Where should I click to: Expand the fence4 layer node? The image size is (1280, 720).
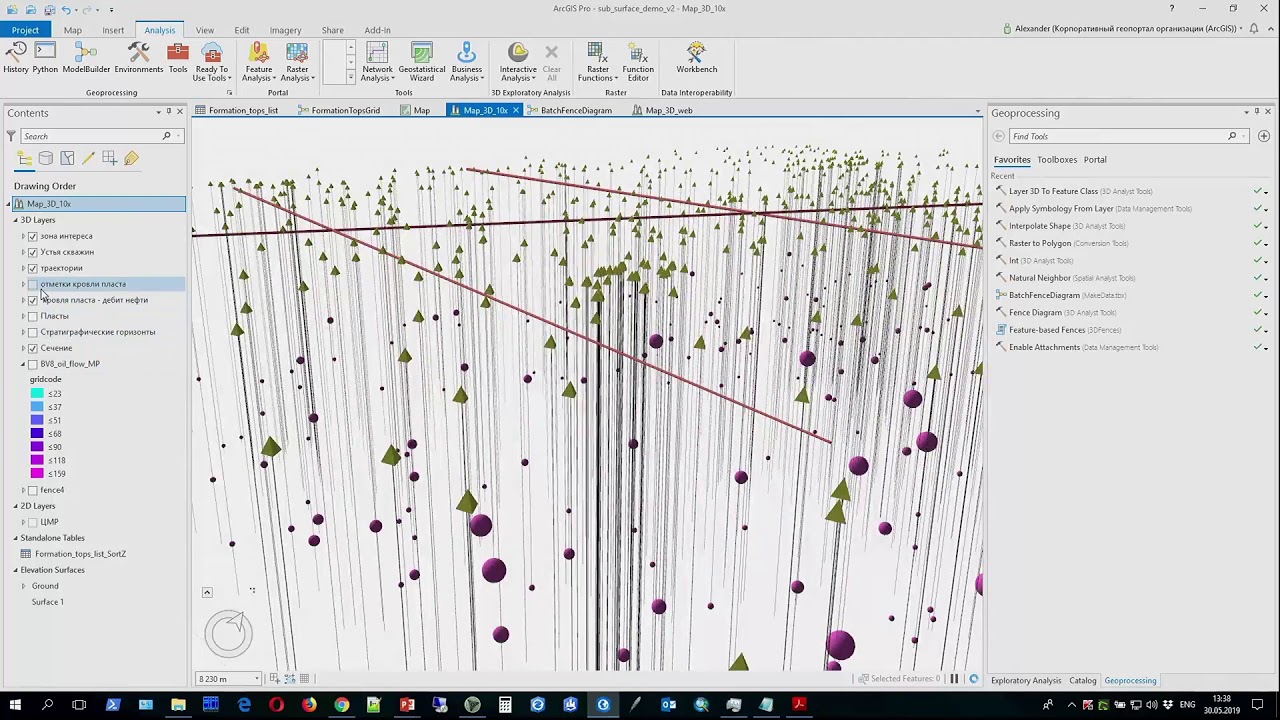pyautogui.click(x=23, y=490)
